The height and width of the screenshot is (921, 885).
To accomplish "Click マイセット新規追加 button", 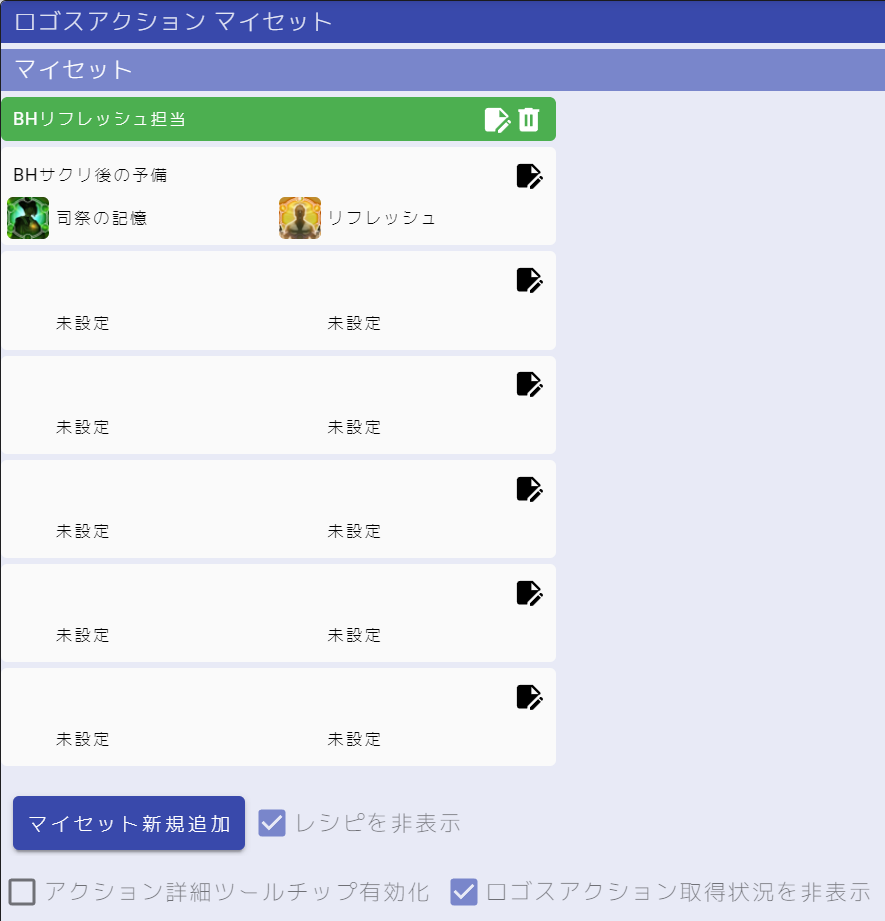I will tap(129, 823).
